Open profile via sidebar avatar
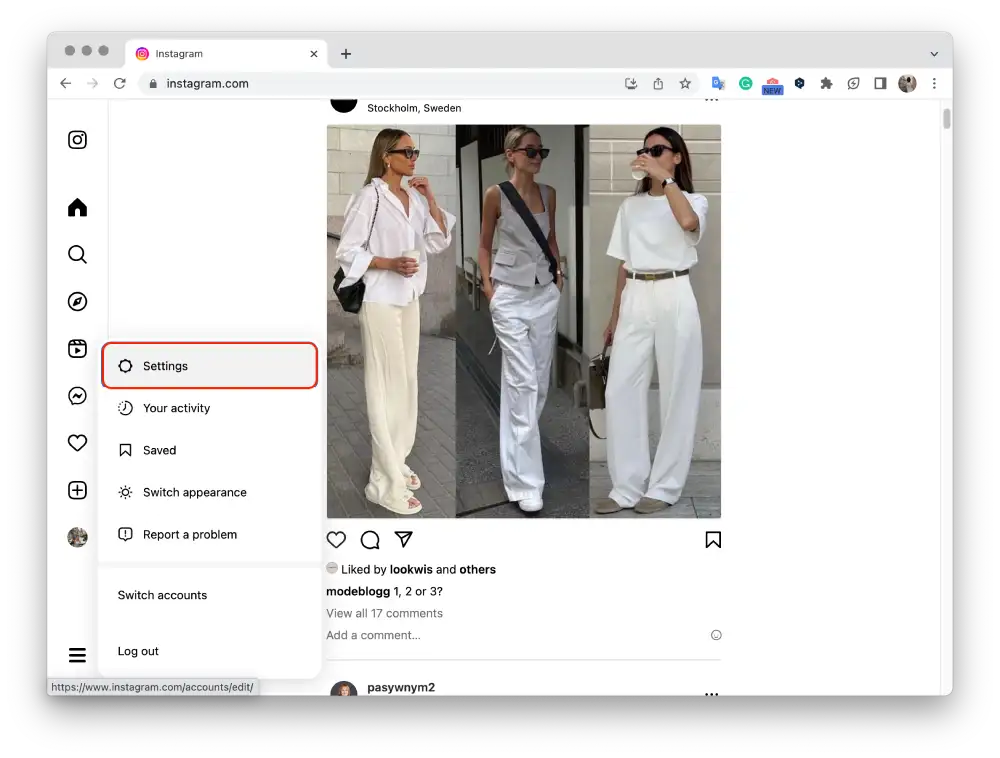The height and width of the screenshot is (758, 1000). pos(77,537)
